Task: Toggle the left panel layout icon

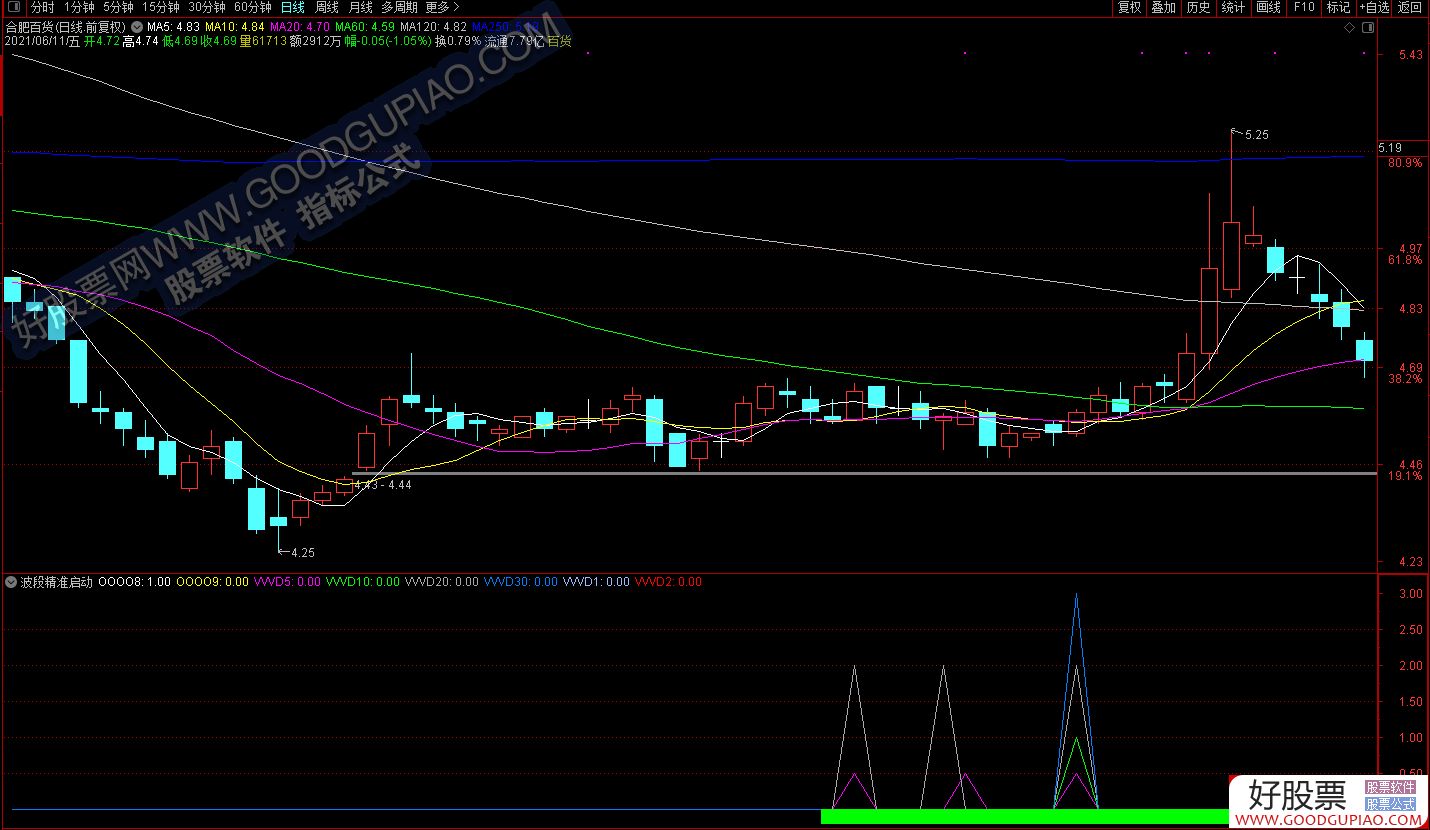Action: [13, 7]
